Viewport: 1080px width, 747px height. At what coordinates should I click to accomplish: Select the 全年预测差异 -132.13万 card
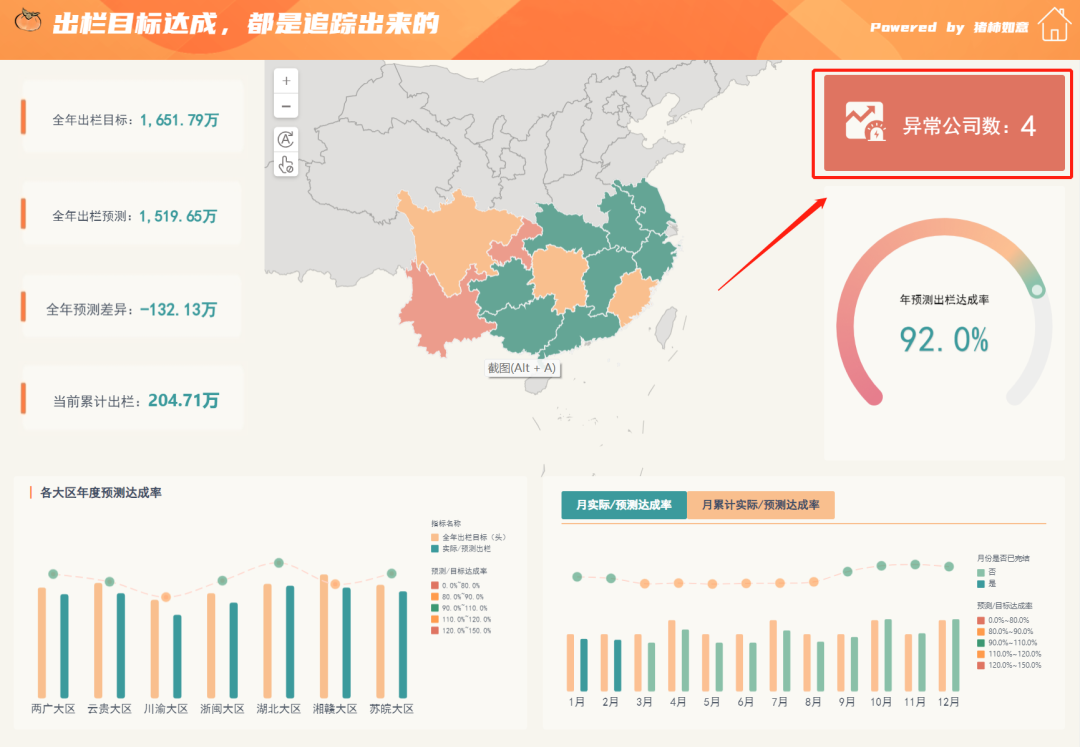(132, 307)
